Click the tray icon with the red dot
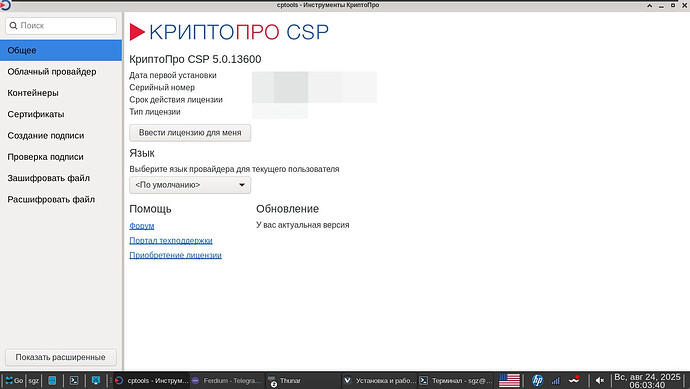This screenshot has height=389, width=690. coord(574,380)
